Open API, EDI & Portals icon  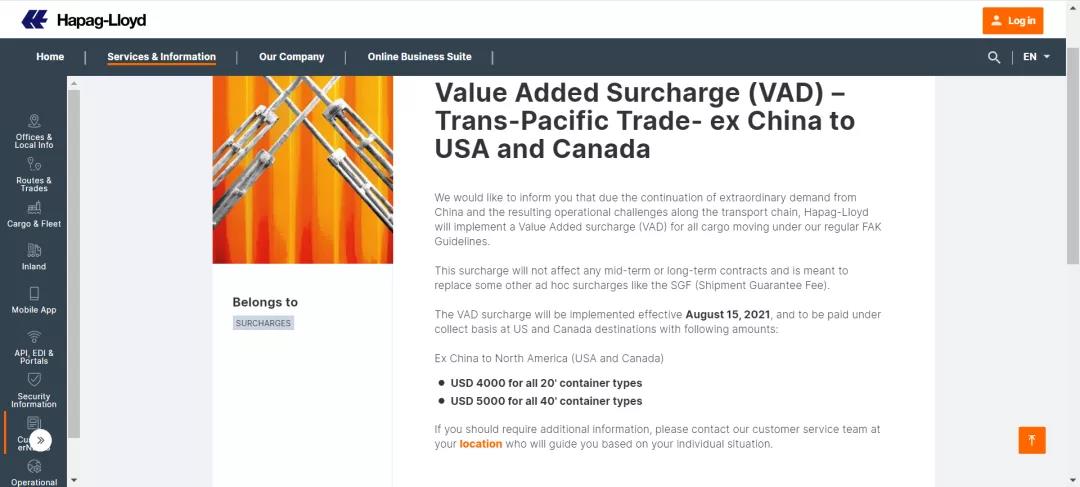click(x=34, y=338)
